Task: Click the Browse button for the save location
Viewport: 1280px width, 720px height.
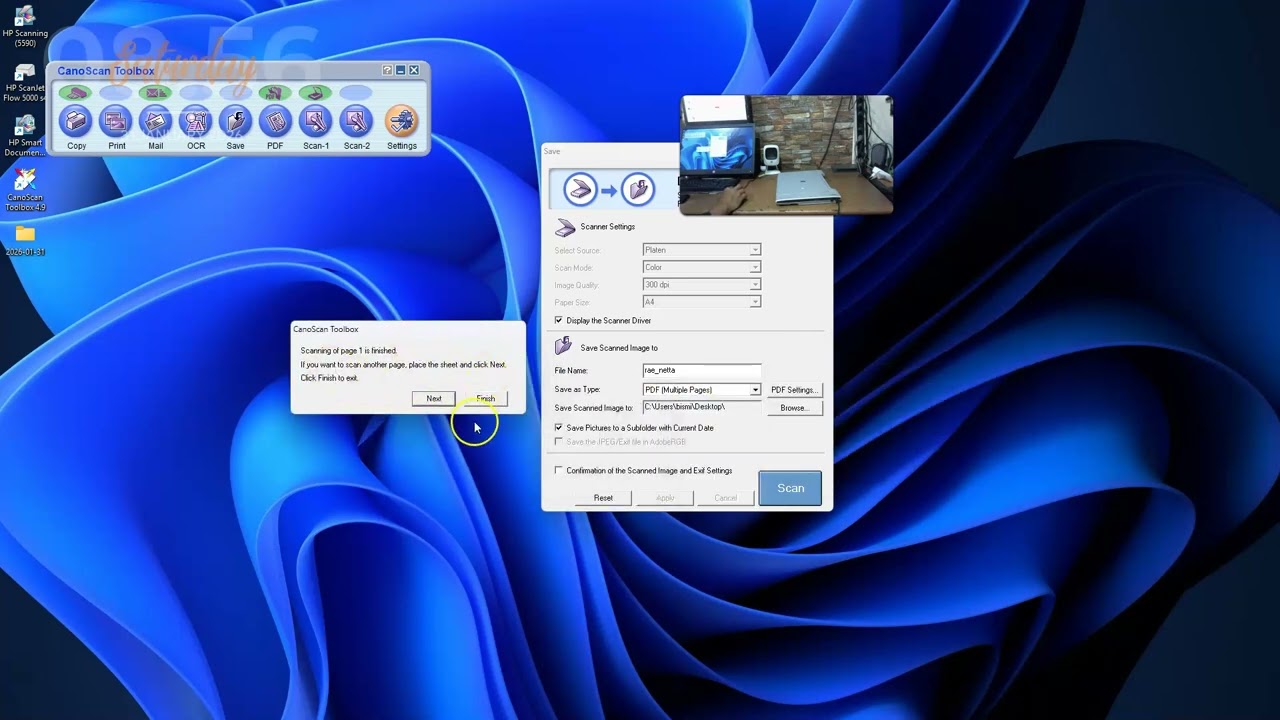Action: [794, 408]
